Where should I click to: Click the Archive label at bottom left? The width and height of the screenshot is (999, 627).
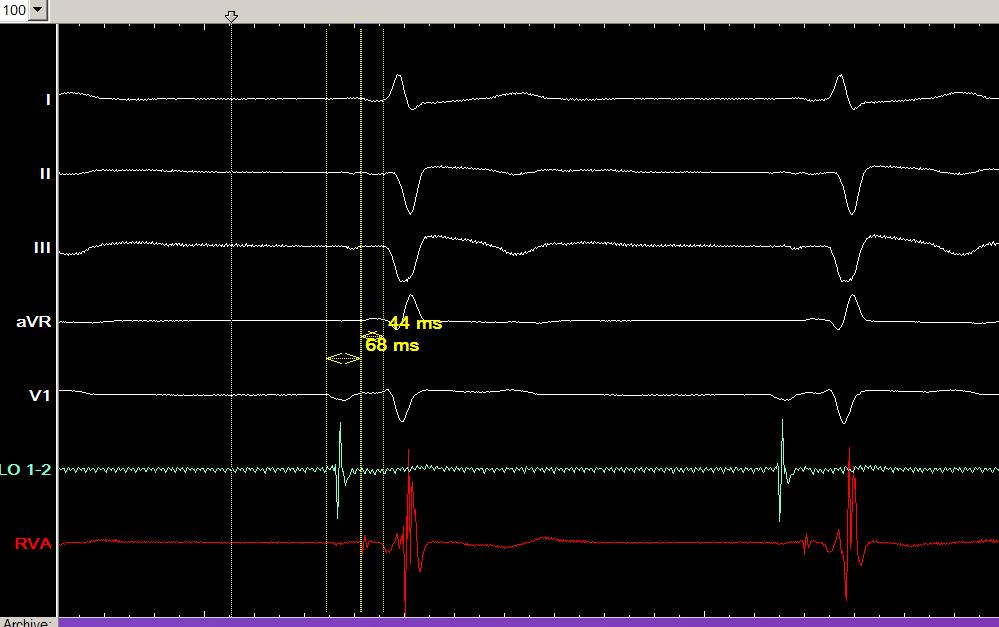click(25, 622)
